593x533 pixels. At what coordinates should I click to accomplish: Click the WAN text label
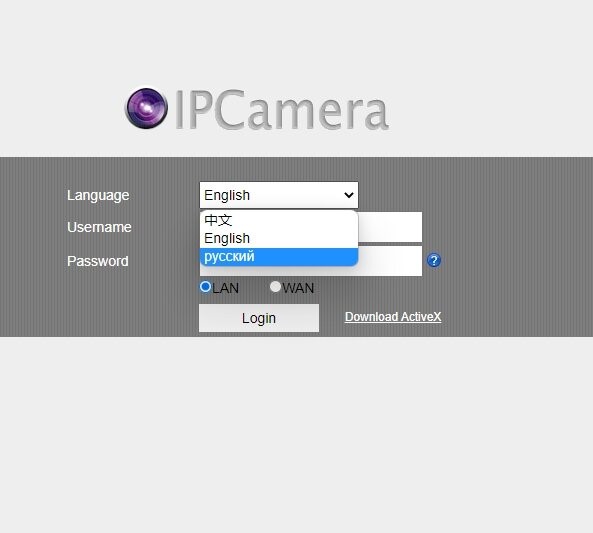pyautogui.click(x=298, y=288)
